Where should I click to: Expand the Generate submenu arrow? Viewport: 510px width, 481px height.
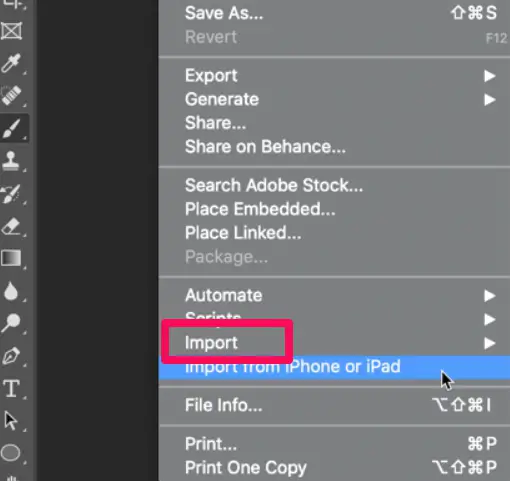pos(489,99)
